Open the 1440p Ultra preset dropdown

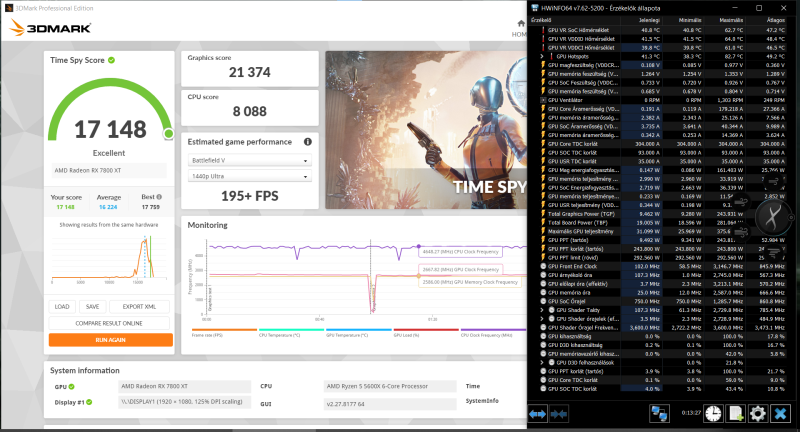249,176
